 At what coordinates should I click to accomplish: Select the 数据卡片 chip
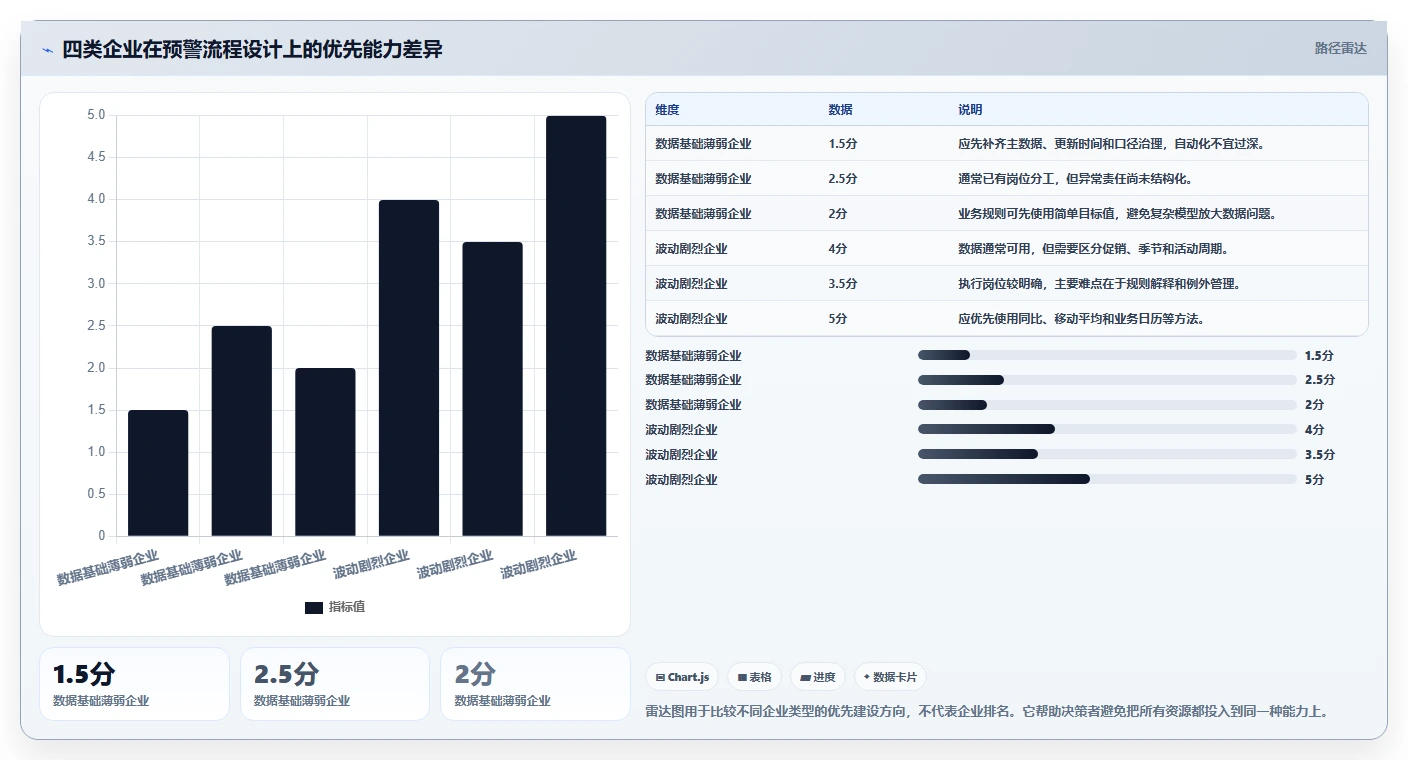[x=890, y=677]
